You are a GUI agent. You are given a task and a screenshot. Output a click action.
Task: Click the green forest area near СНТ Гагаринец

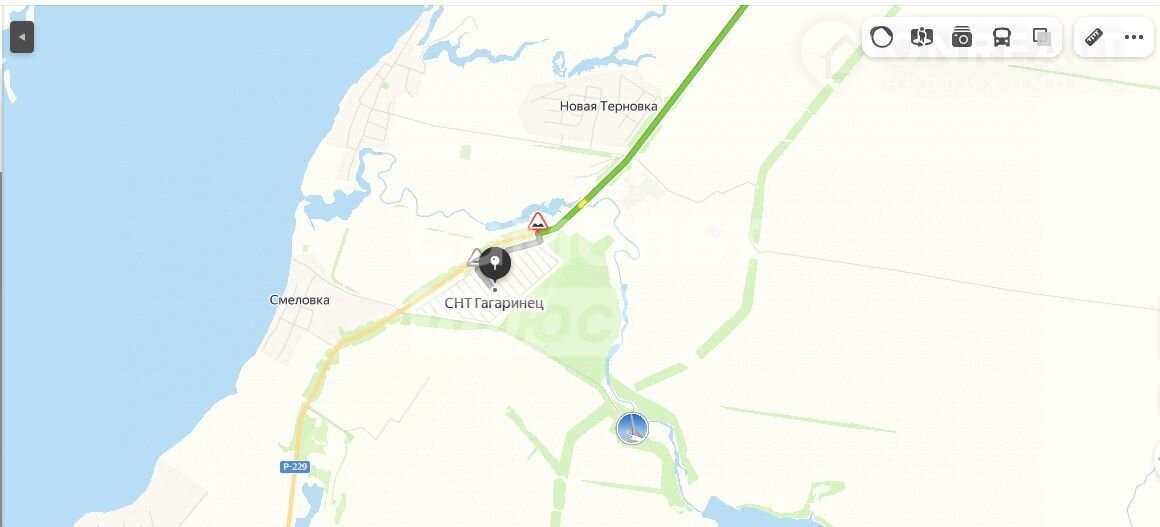(x=584, y=311)
